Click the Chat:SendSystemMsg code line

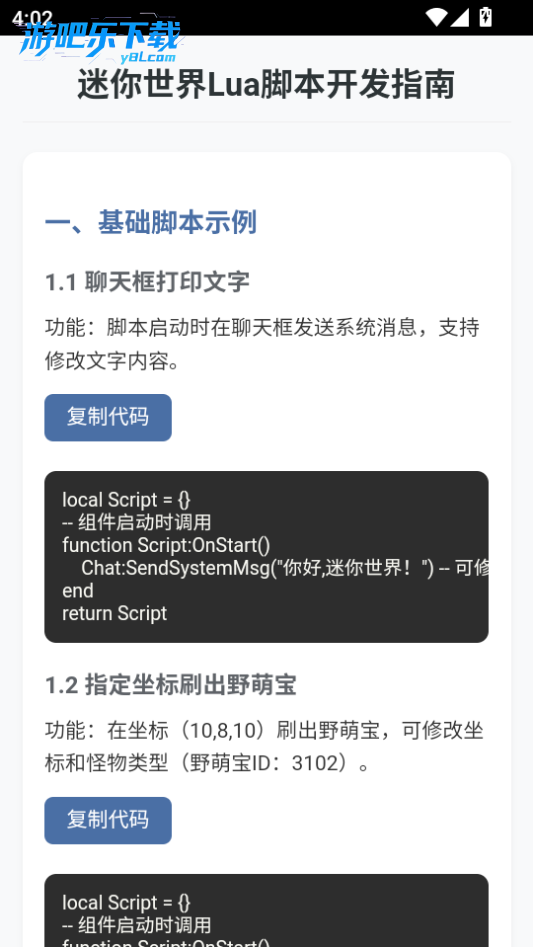[x=285, y=568]
